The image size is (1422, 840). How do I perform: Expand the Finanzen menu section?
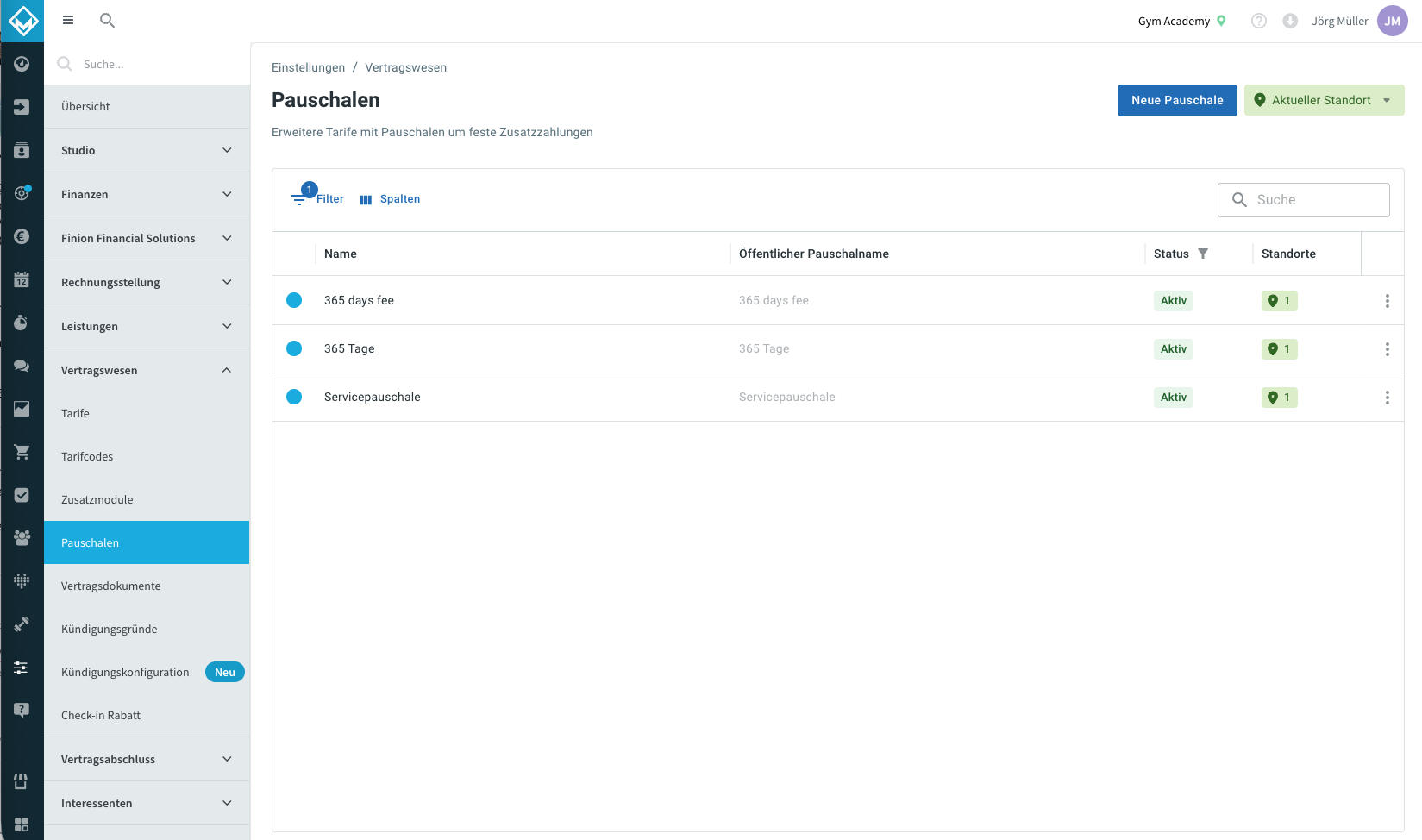[147, 194]
